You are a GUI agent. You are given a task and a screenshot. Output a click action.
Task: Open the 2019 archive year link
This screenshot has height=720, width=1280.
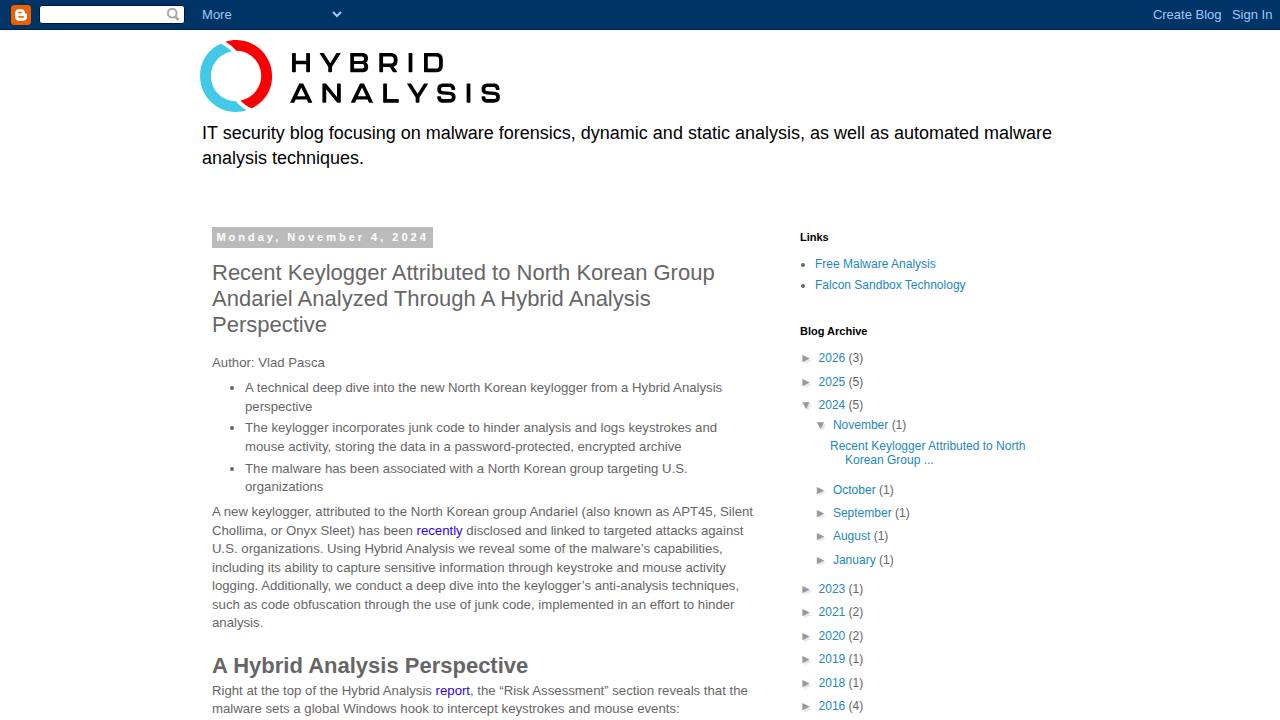[832, 659]
